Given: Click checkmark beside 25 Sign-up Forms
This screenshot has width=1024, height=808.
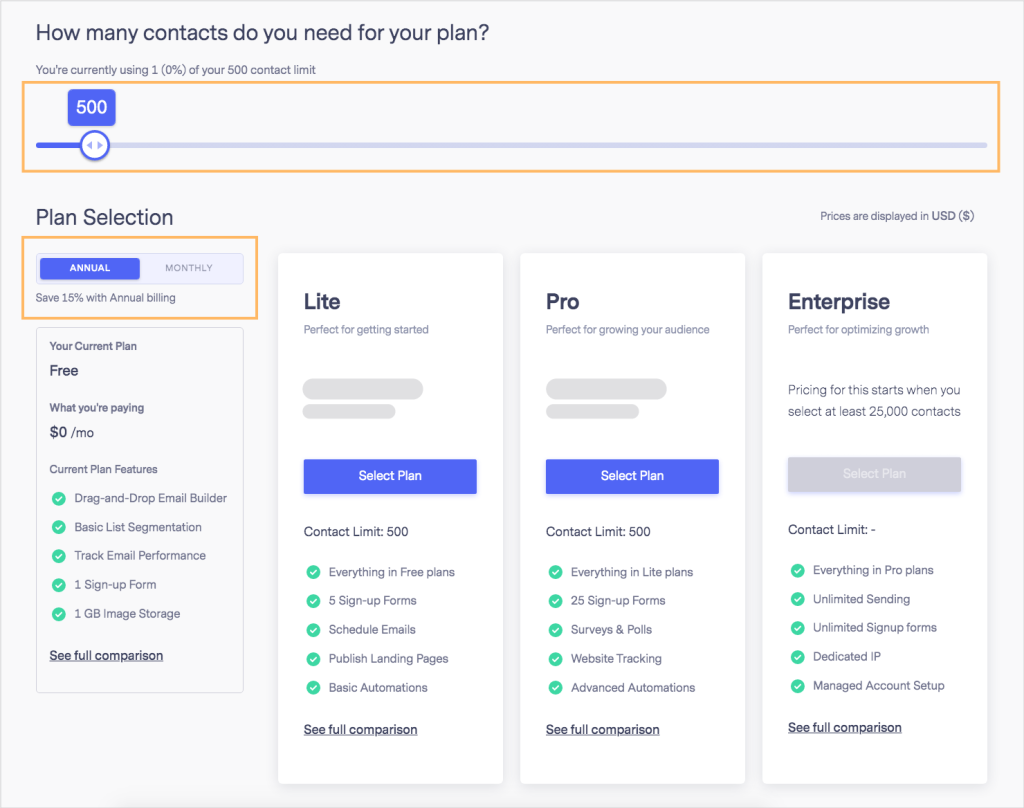Looking at the screenshot, I should (x=556, y=601).
